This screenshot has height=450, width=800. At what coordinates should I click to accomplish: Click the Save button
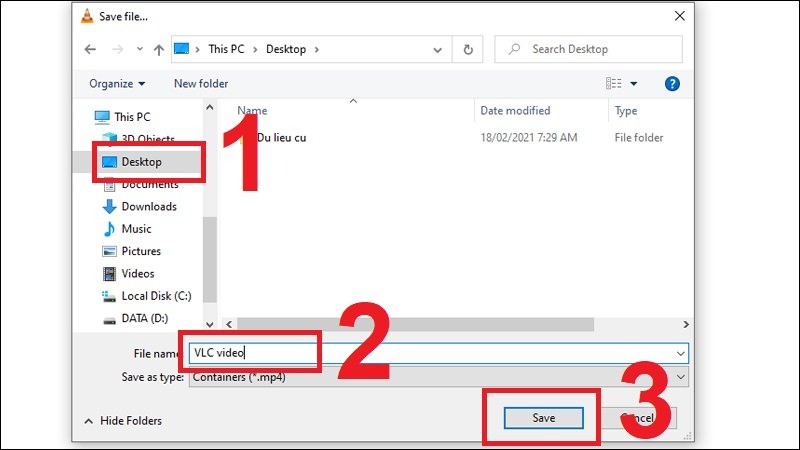[542, 417]
